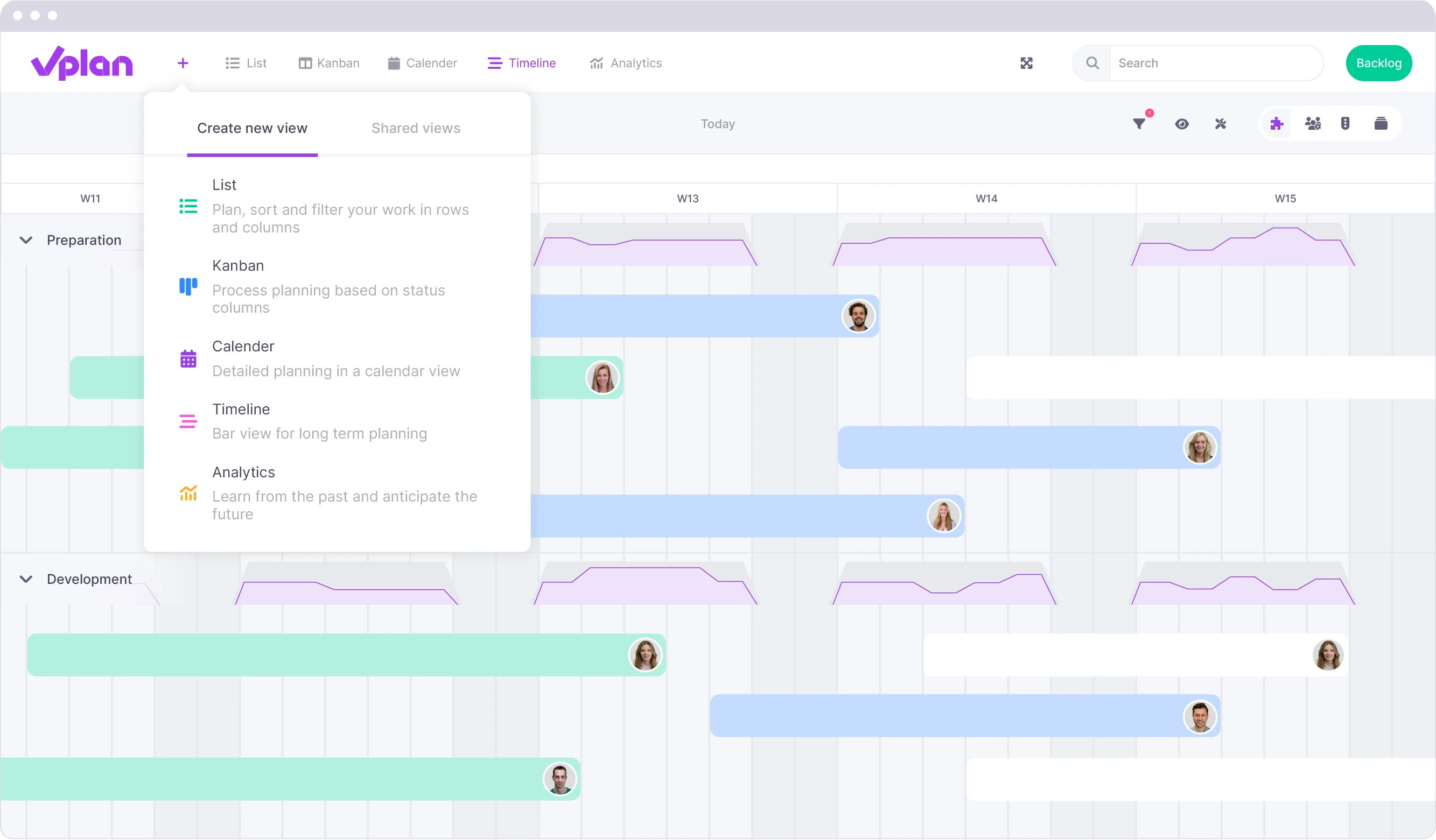
Task: Click the filter icon in toolbar
Action: [1140, 124]
